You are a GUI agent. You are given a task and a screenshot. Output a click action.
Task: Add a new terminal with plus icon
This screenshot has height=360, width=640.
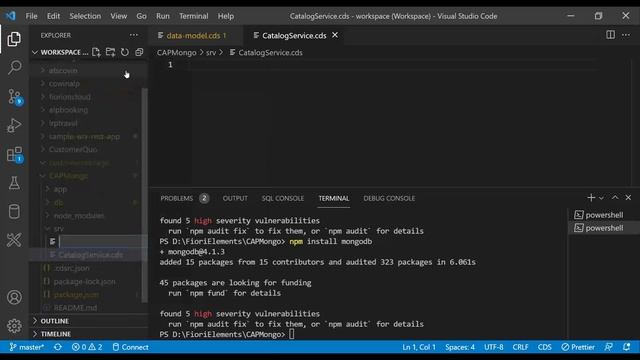[x=591, y=198]
